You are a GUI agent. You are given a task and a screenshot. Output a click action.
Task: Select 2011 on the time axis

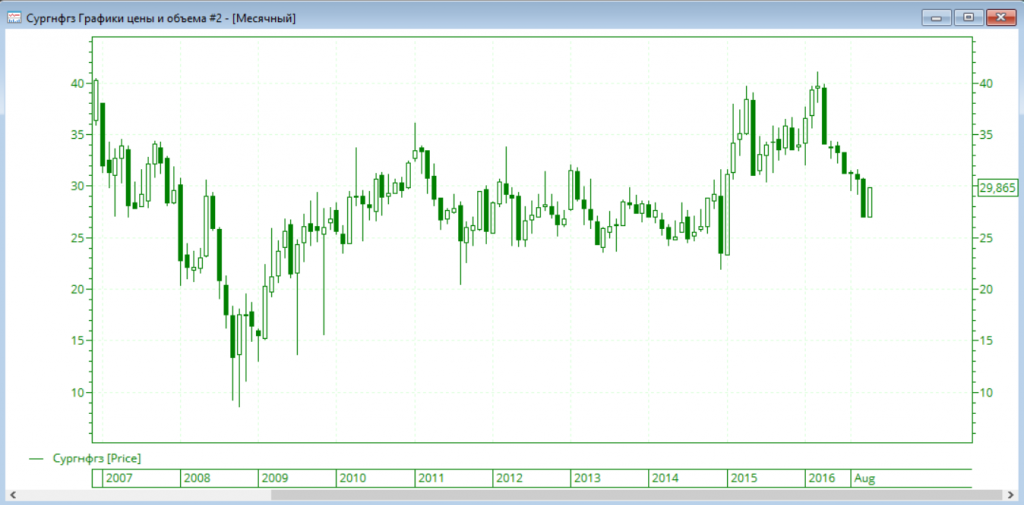432,478
